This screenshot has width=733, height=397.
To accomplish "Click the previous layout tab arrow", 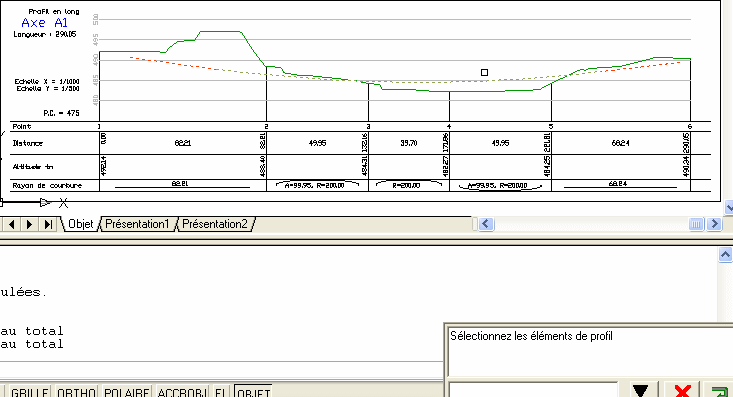I will pyautogui.click(x=12, y=224).
